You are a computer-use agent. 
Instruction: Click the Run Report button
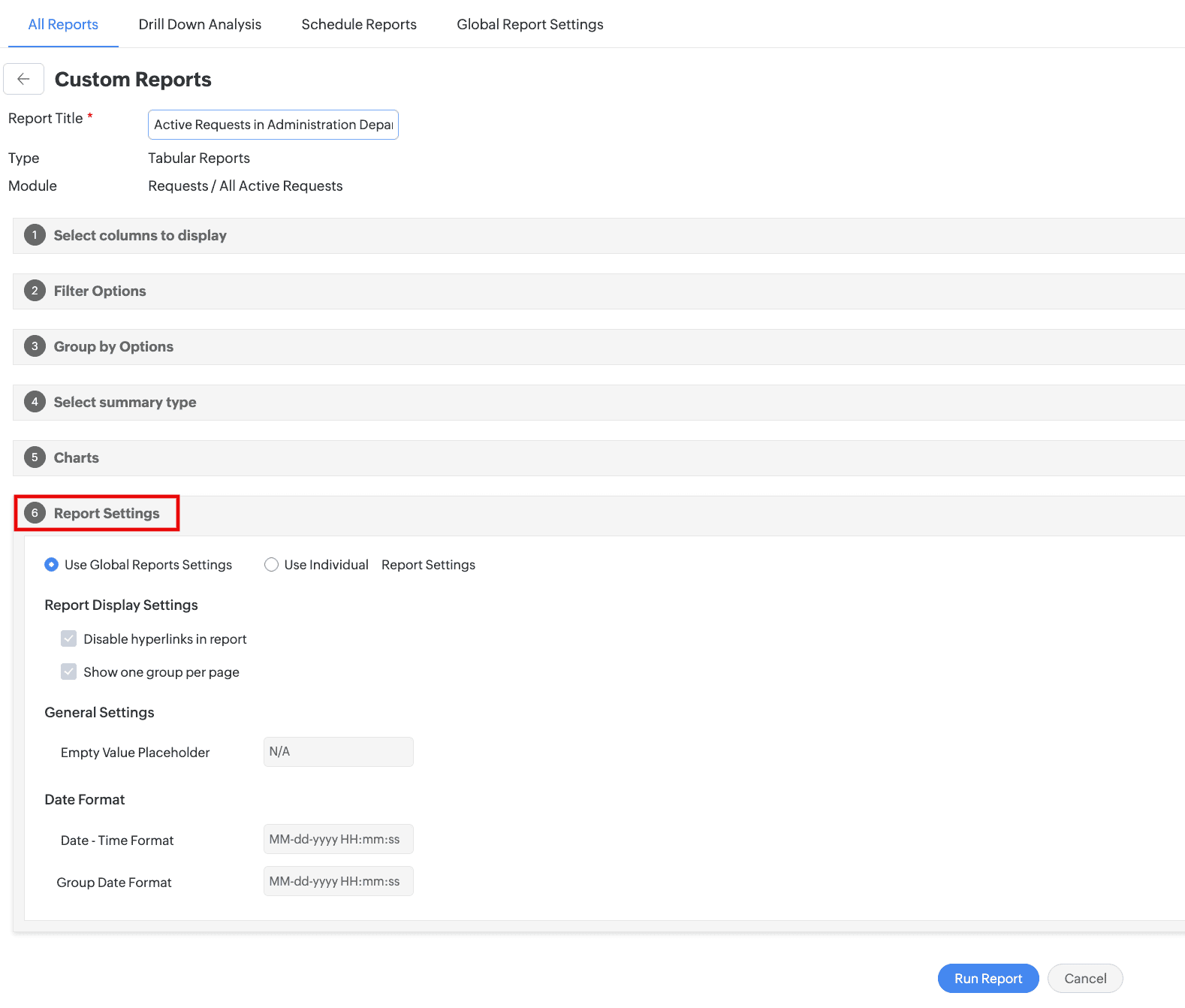pyautogui.click(x=988, y=978)
